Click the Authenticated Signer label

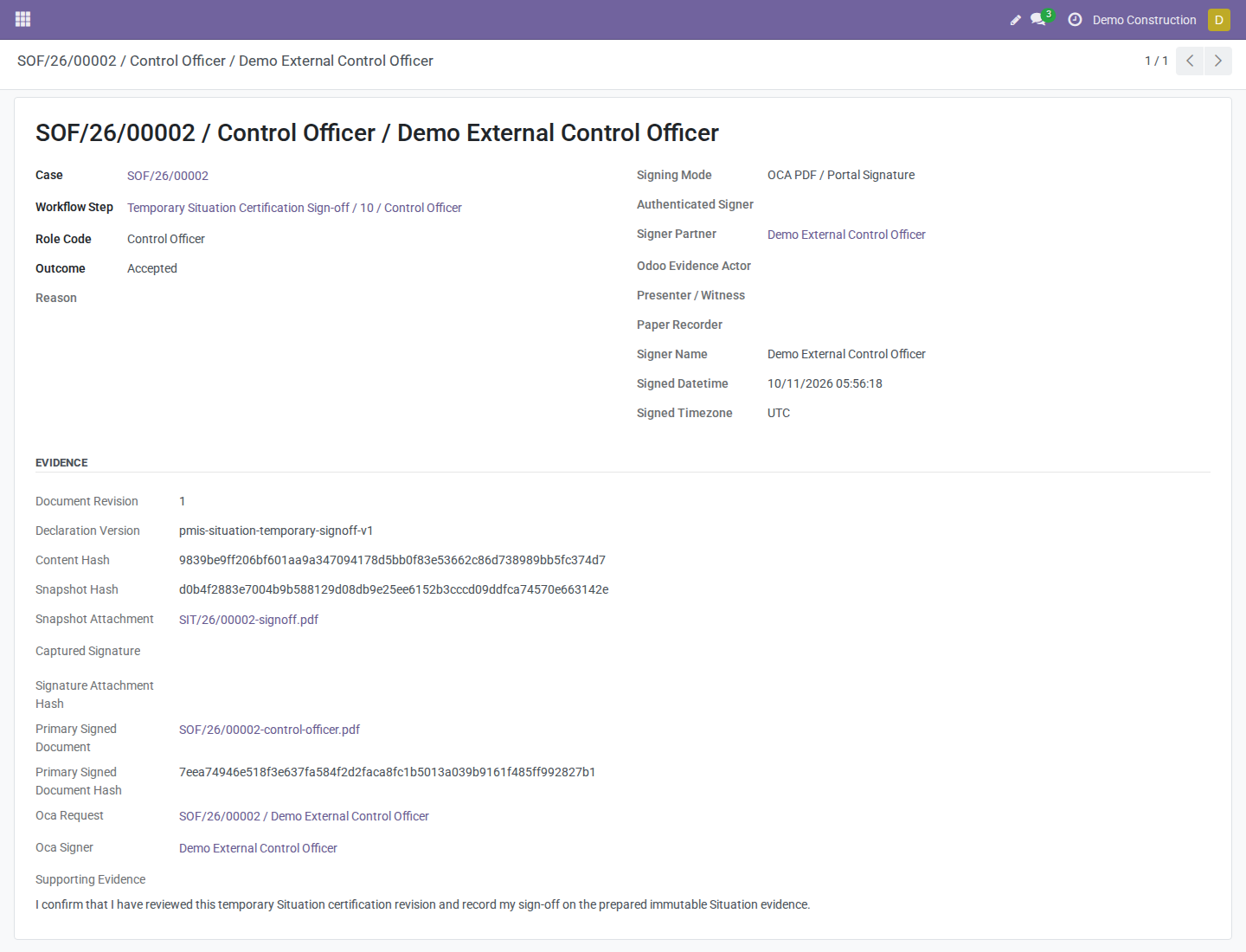pos(695,204)
